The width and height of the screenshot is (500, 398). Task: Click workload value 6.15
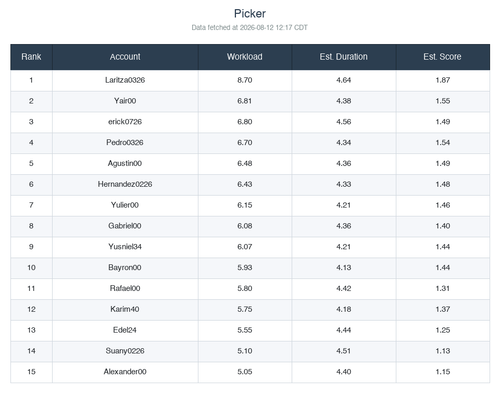click(x=245, y=205)
